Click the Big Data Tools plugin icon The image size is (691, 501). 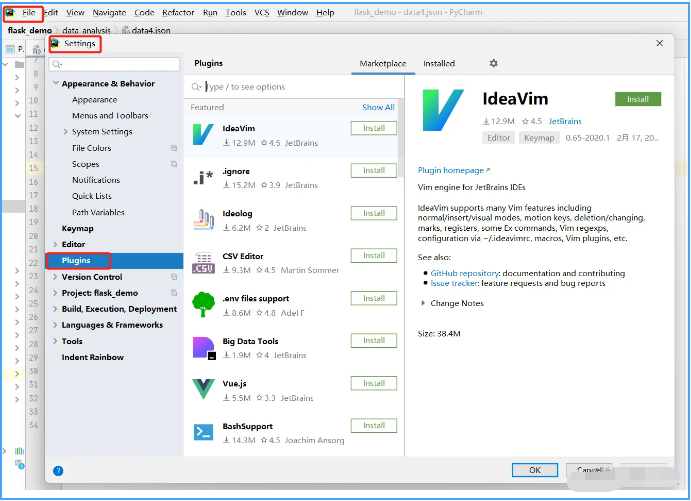click(204, 348)
